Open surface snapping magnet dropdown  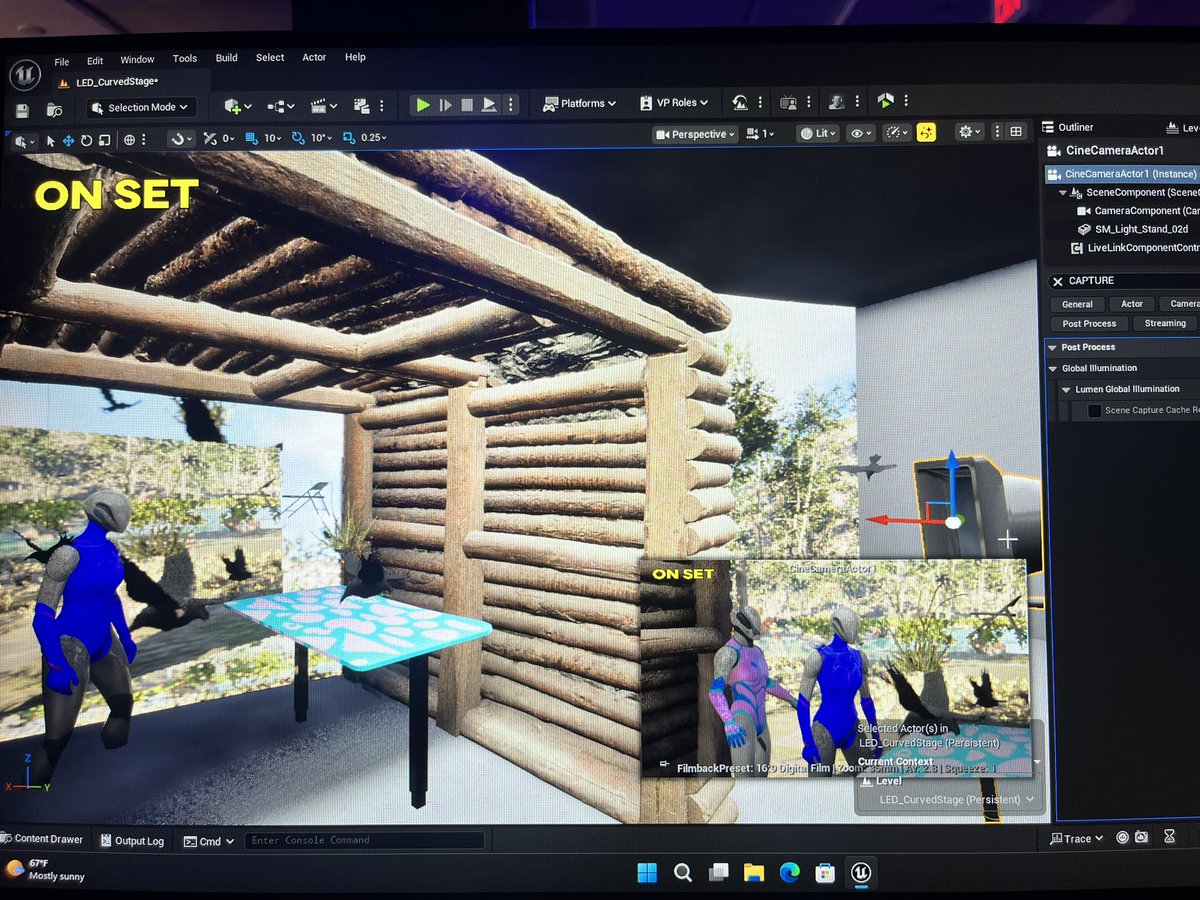(180, 139)
